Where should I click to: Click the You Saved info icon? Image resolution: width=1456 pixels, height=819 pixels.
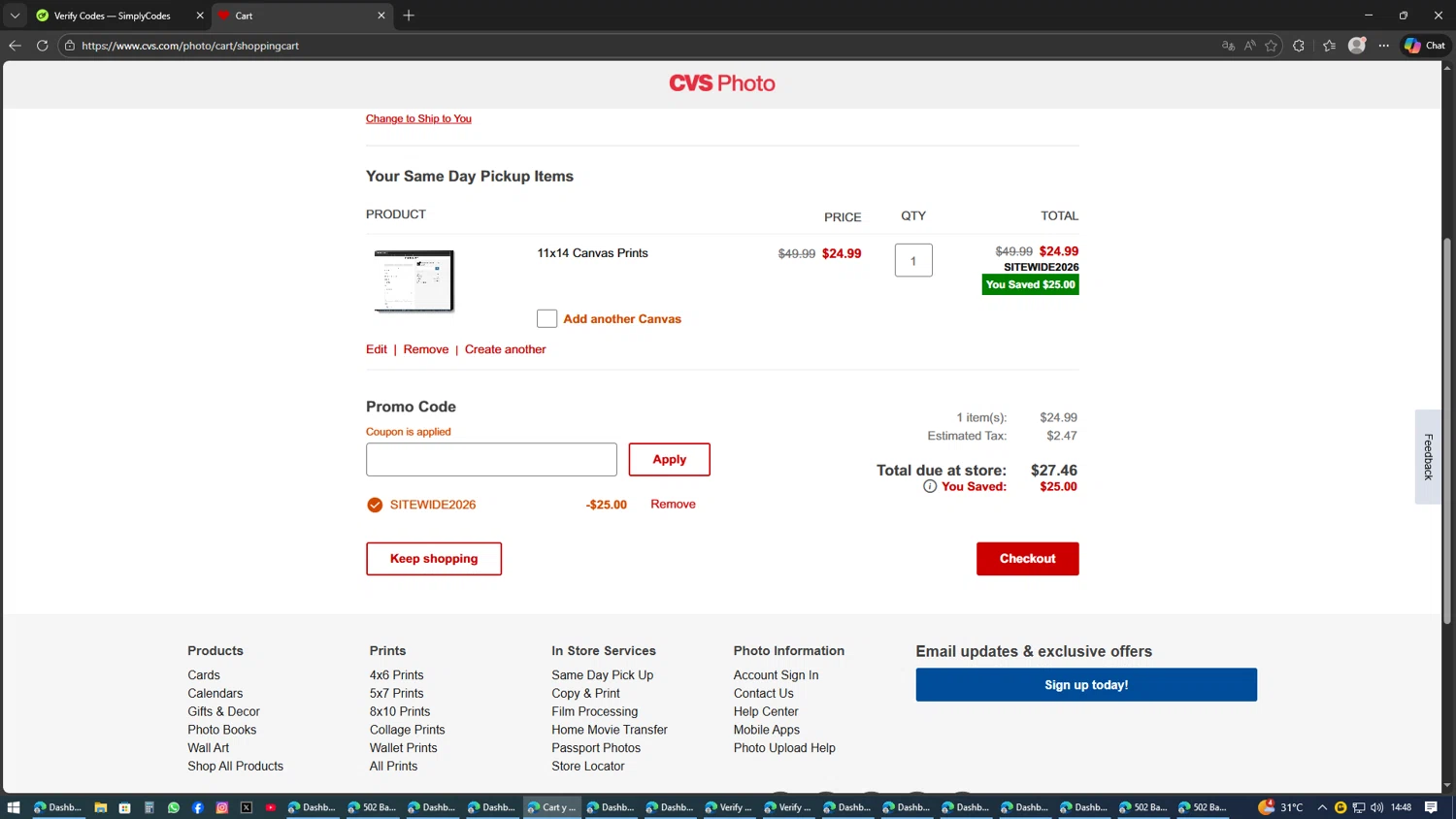click(x=930, y=486)
